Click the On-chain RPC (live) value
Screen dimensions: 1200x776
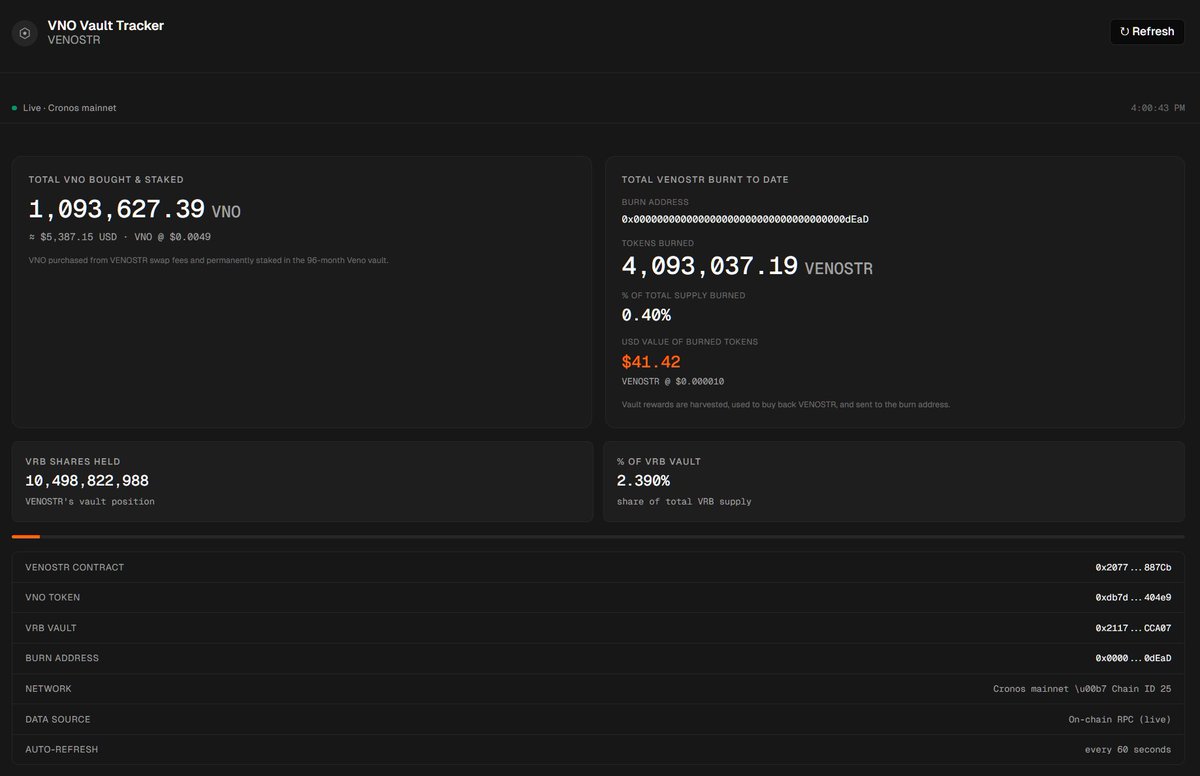point(1120,719)
